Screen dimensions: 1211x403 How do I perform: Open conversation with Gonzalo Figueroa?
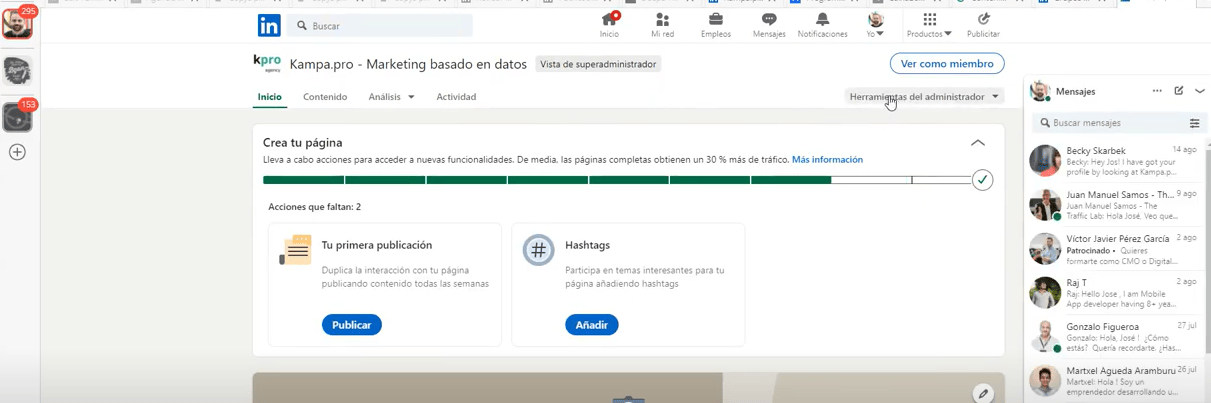coord(1115,337)
